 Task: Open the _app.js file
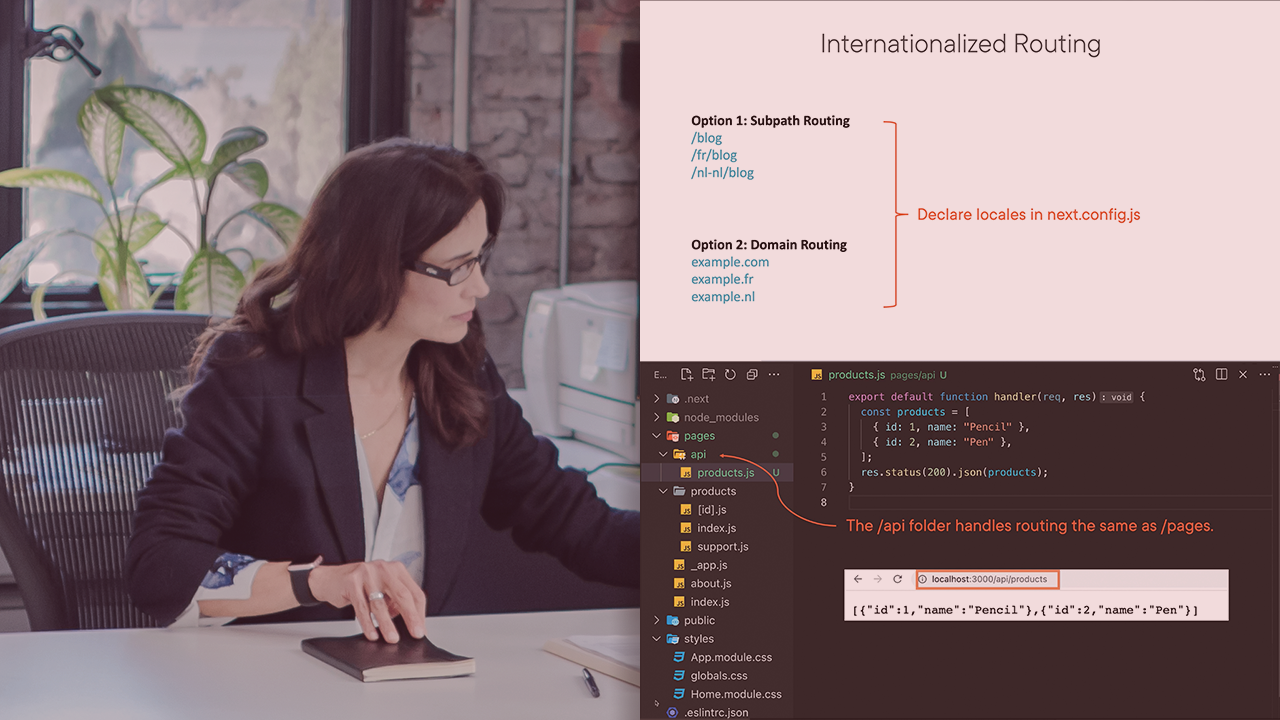click(708, 565)
